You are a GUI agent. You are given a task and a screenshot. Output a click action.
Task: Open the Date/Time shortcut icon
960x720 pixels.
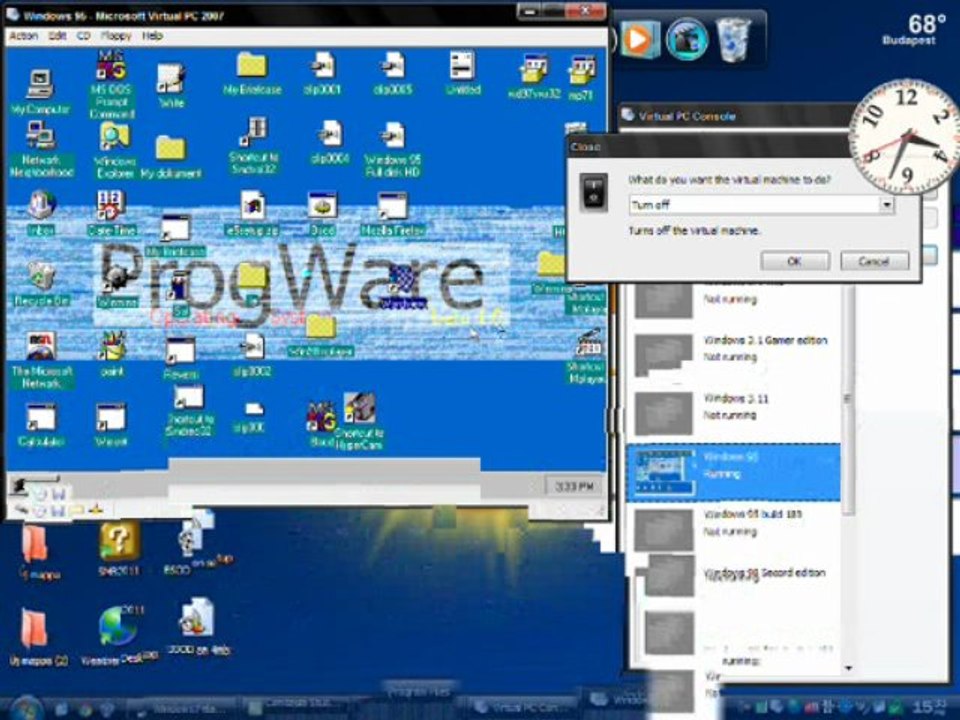point(111,214)
